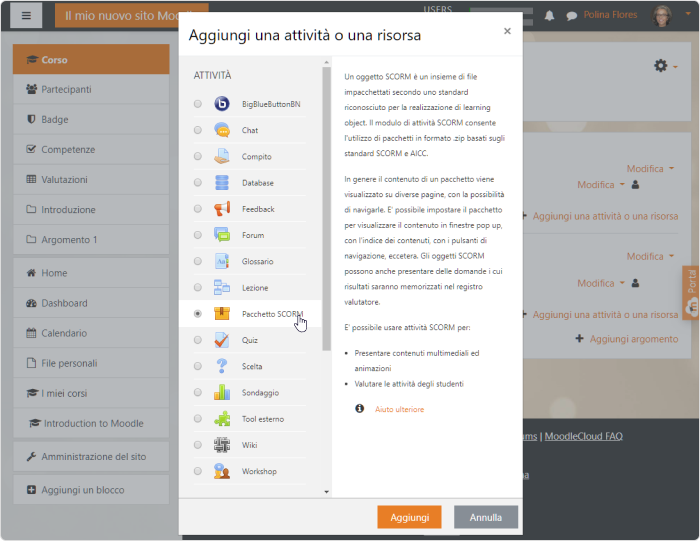Click the Chat speech bubble icon

pyautogui.click(x=222, y=130)
